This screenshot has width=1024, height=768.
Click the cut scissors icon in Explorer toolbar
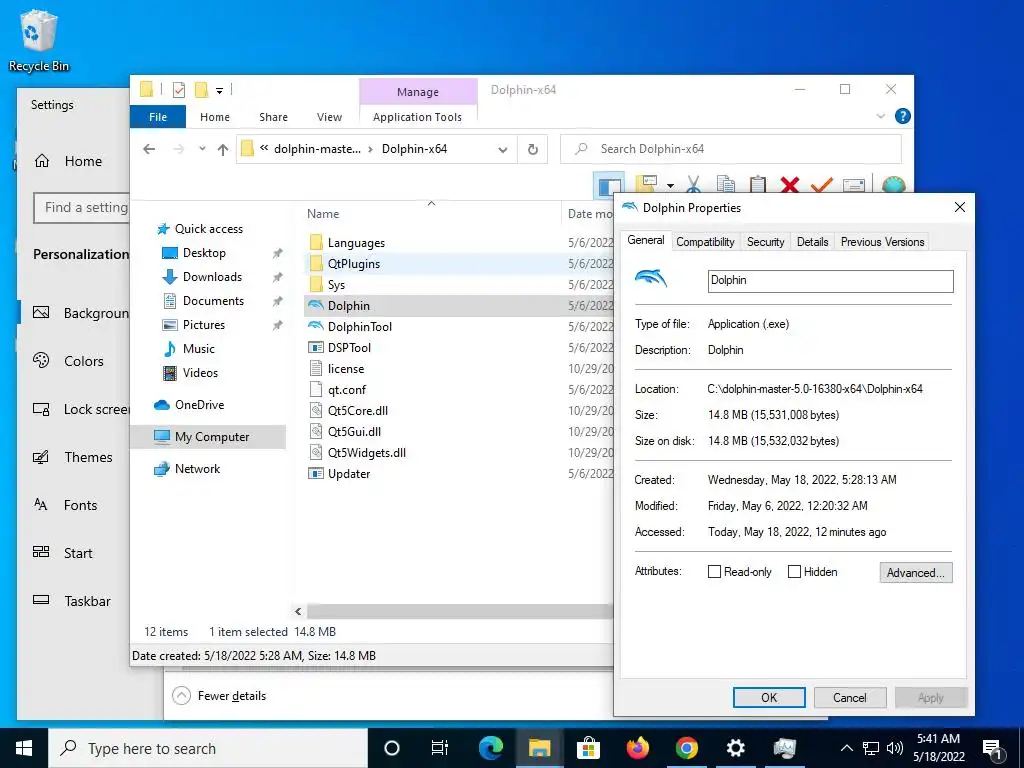[694, 184]
